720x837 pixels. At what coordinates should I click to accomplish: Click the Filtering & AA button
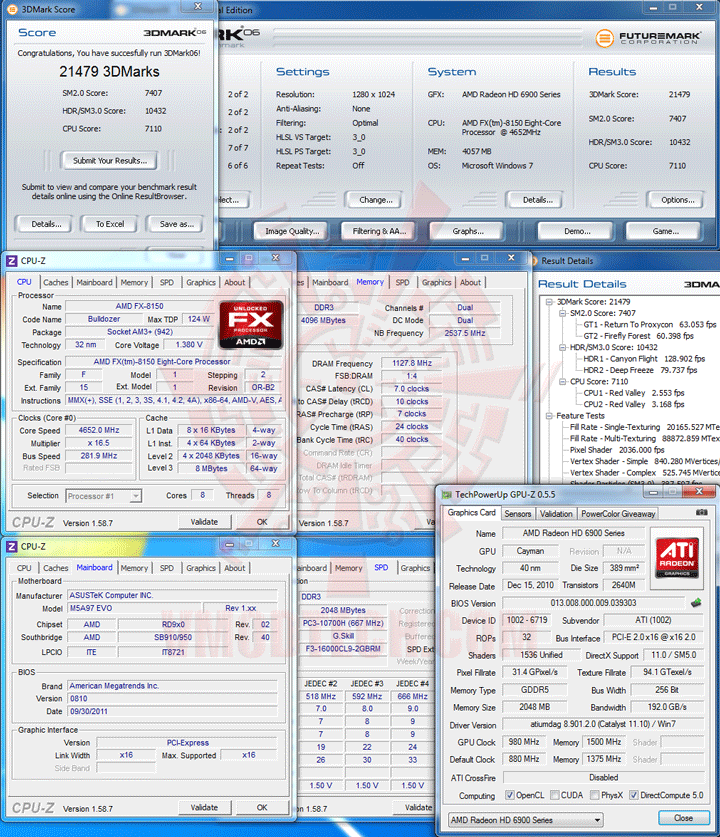[x=379, y=231]
